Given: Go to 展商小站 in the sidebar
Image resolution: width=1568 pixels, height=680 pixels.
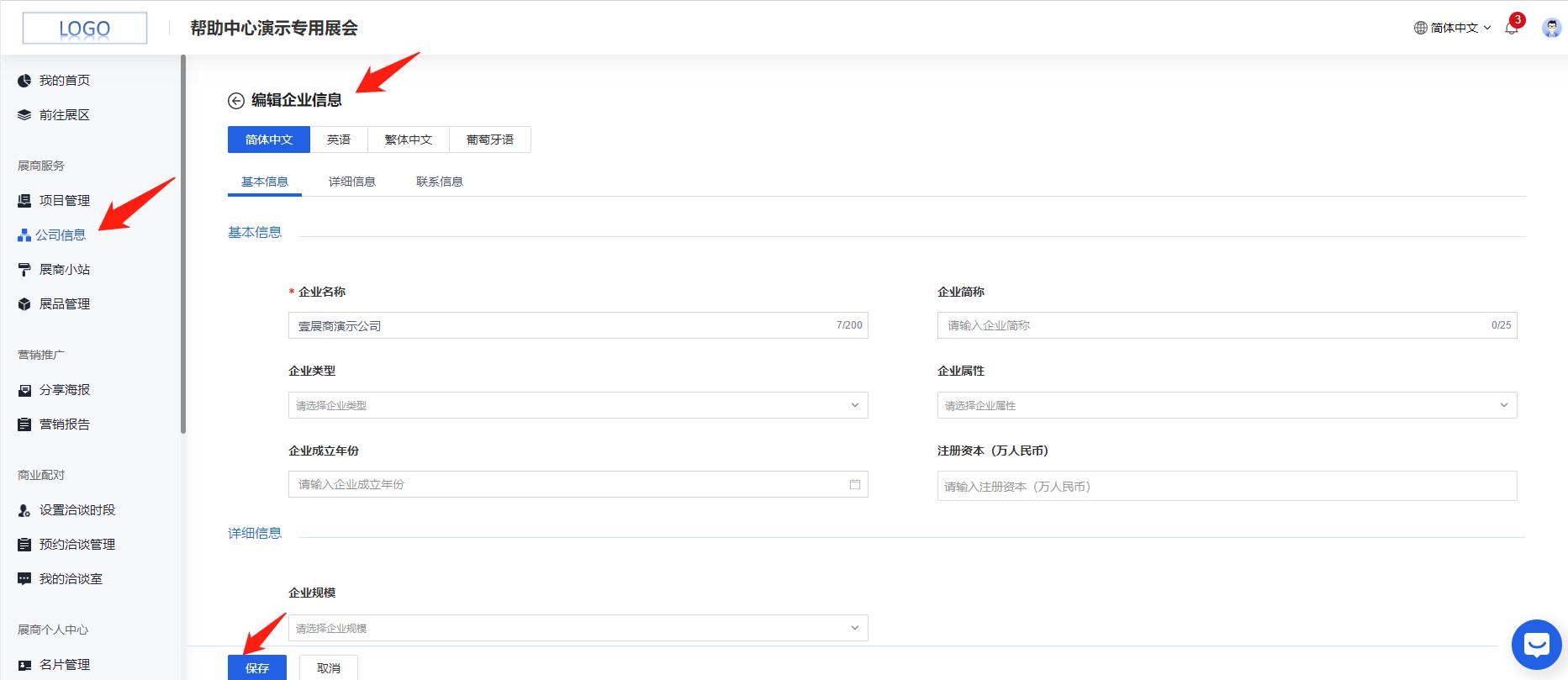Looking at the screenshot, I should [x=64, y=270].
